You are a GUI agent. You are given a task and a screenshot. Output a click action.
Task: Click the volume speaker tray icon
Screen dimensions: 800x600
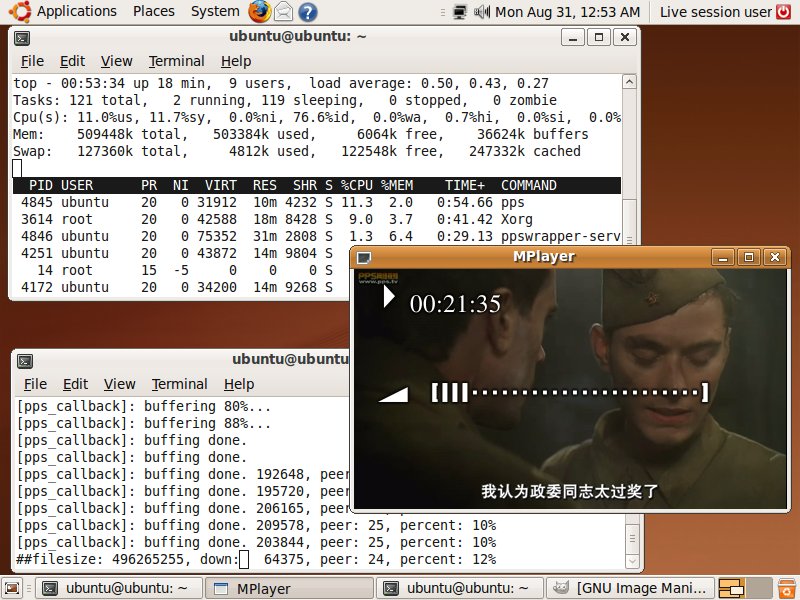pos(482,12)
